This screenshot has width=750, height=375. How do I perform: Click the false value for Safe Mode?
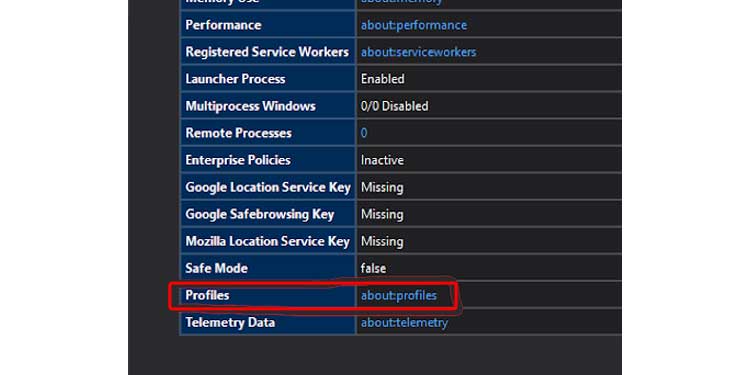coord(373,268)
